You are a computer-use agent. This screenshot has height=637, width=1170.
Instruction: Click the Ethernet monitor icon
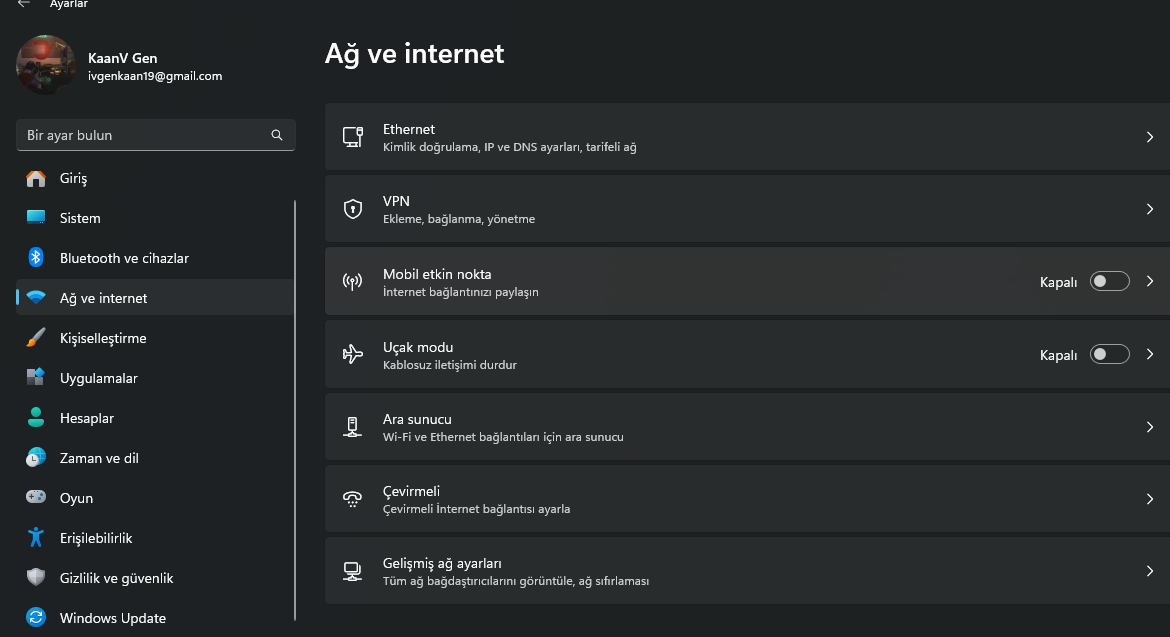pyautogui.click(x=352, y=137)
